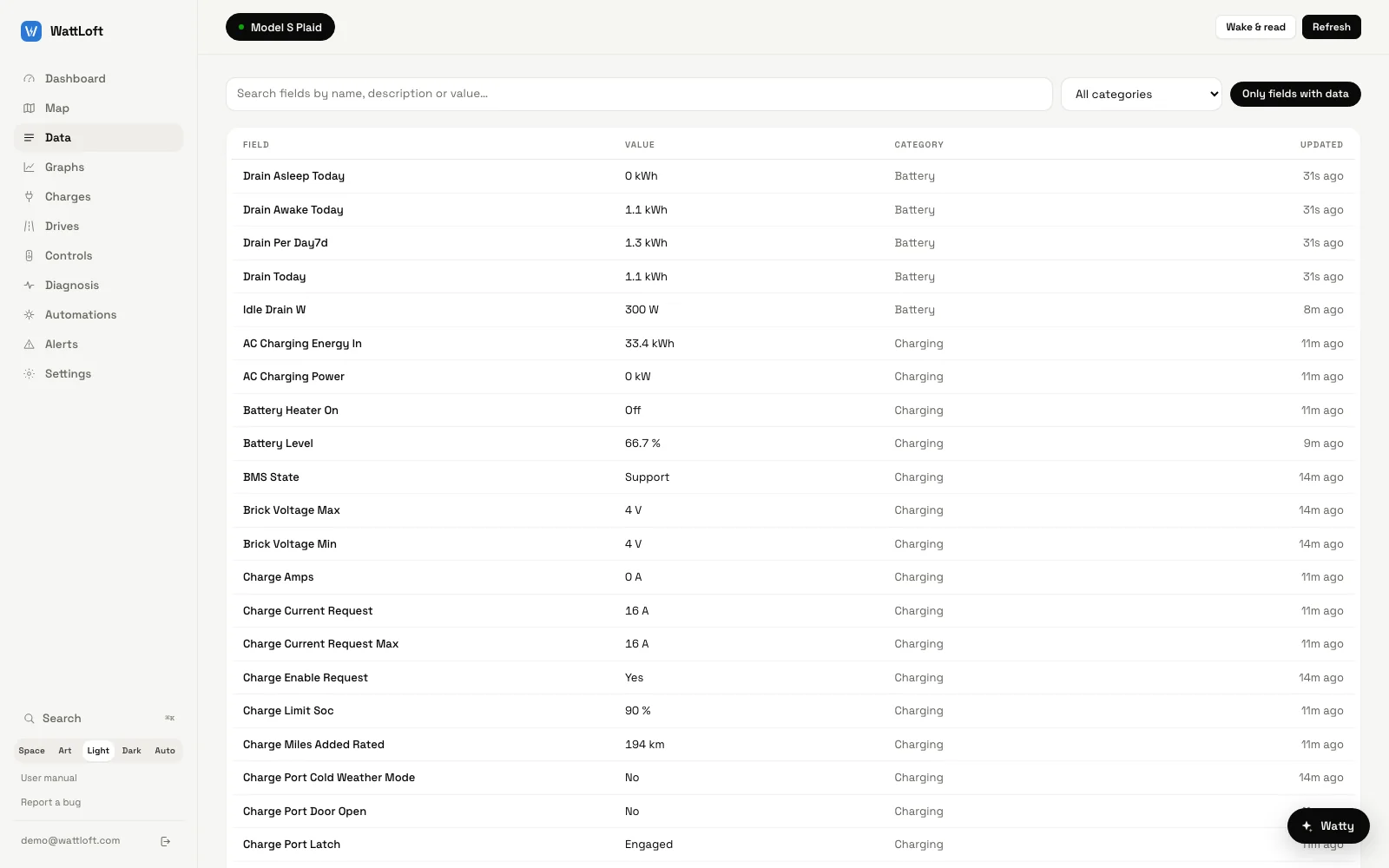Go to the Drives section

(x=99, y=226)
